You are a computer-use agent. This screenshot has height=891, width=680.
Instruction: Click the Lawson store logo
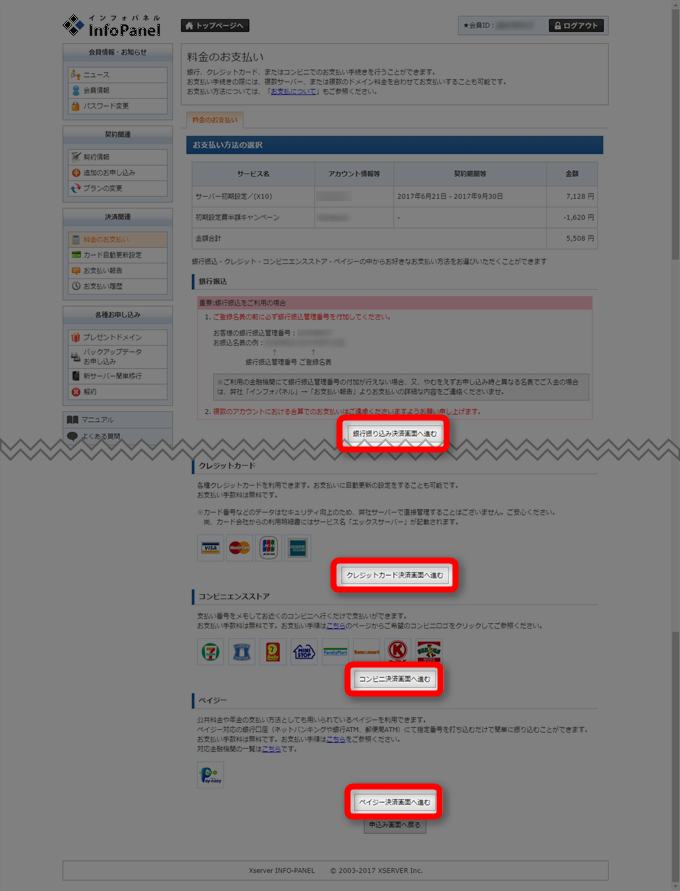click(x=242, y=652)
